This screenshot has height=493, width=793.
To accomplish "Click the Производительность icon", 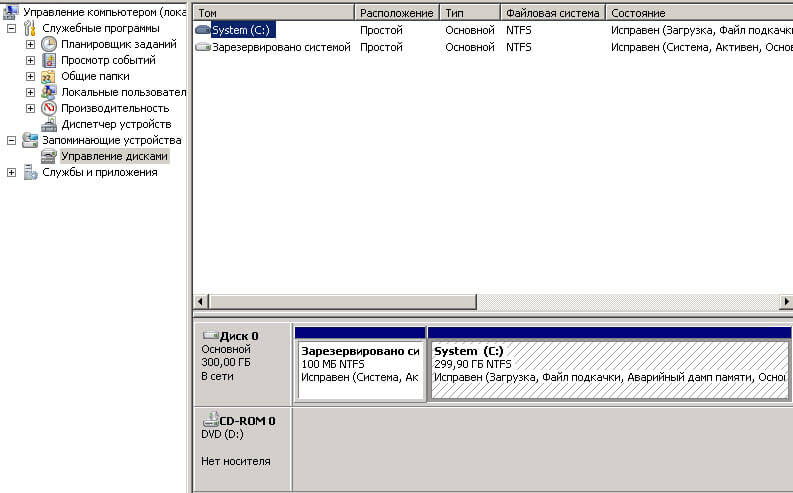I will (x=49, y=108).
